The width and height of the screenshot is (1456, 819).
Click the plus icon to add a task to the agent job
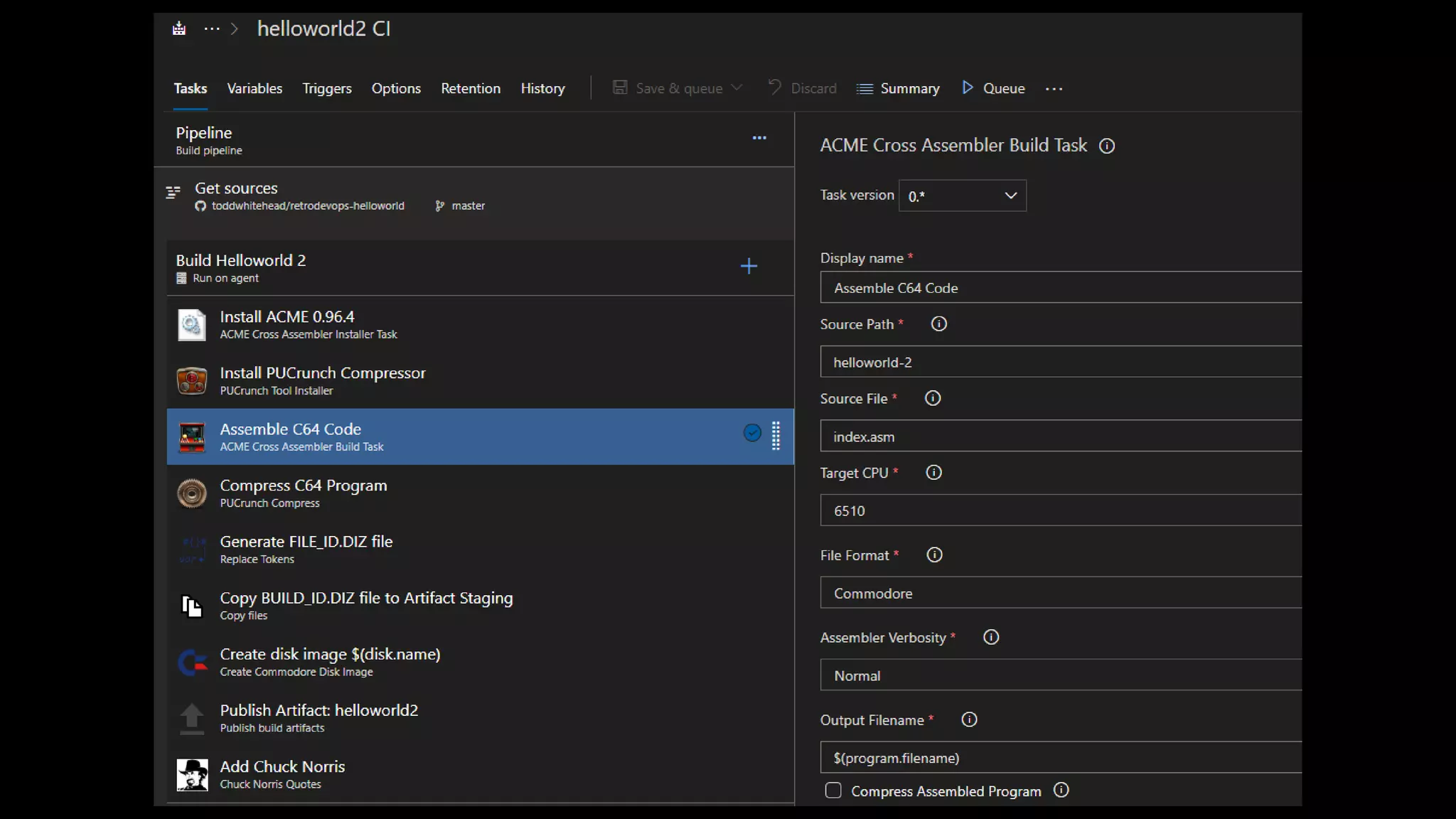click(749, 267)
